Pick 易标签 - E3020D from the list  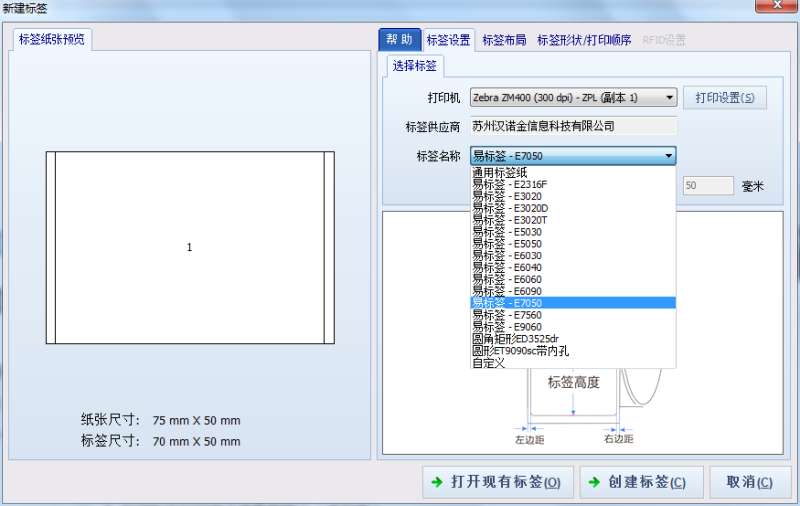click(510, 208)
